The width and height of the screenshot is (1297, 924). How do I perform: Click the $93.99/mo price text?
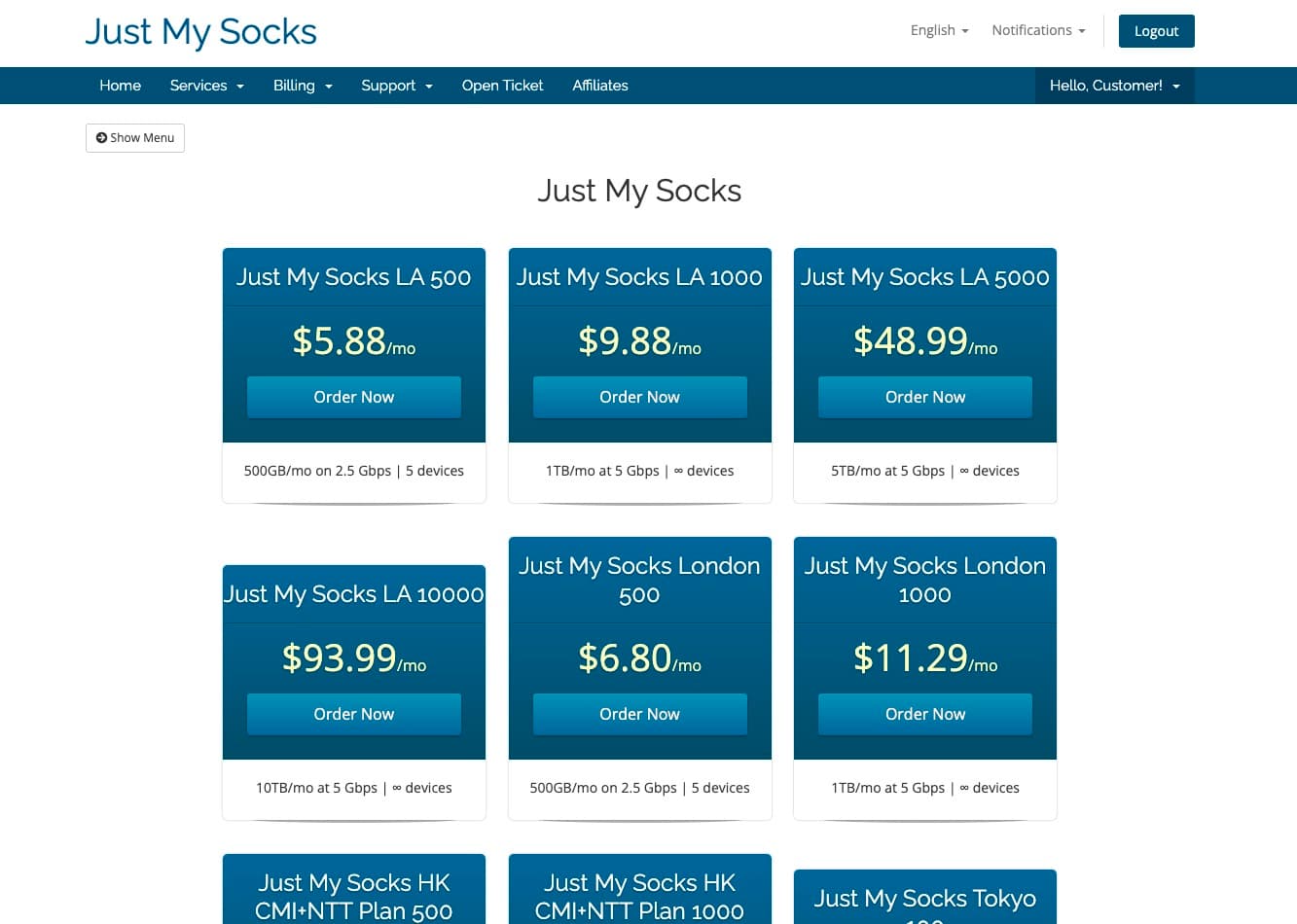(354, 658)
